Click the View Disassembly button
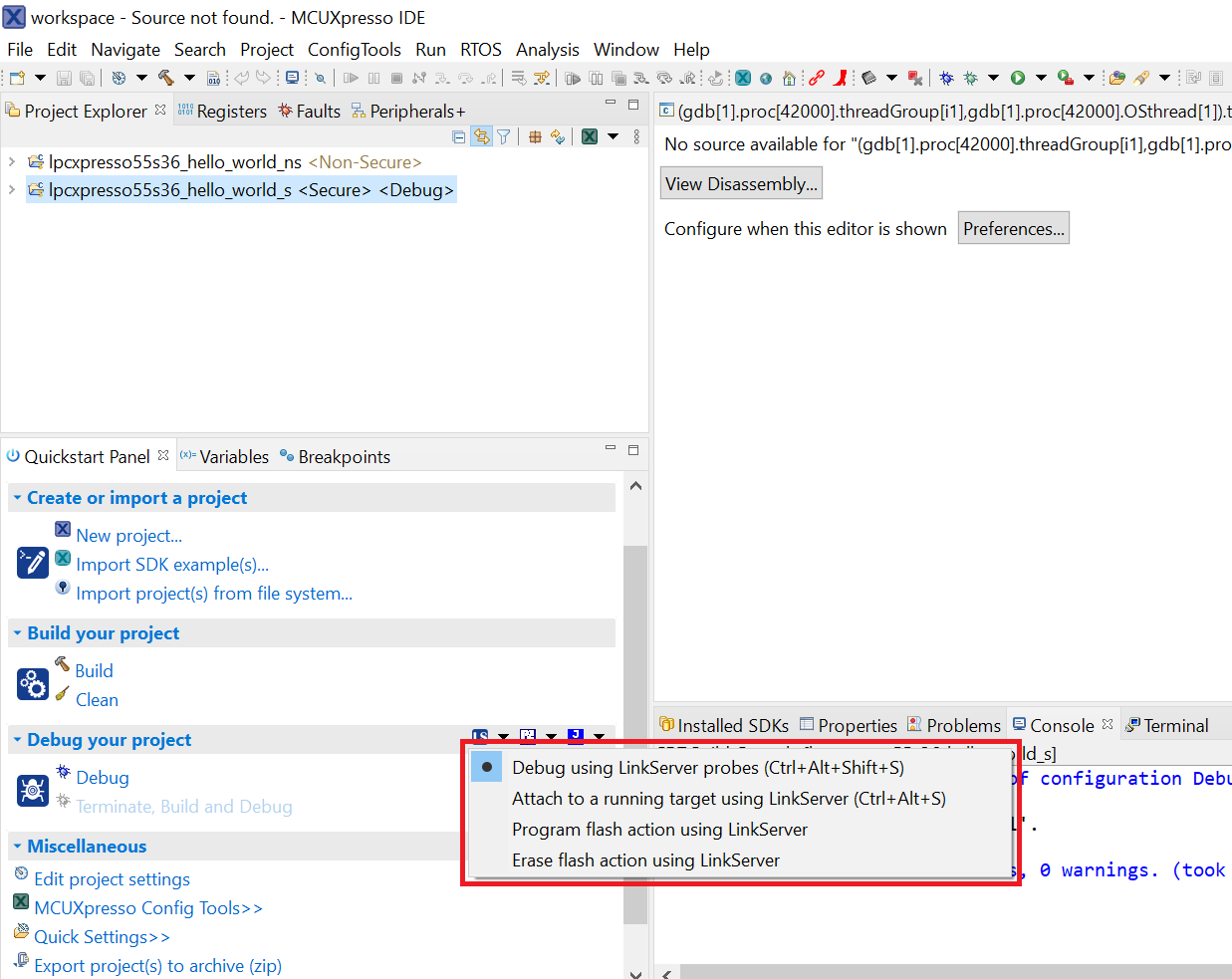This screenshot has width=1232, height=979. [x=741, y=184]
